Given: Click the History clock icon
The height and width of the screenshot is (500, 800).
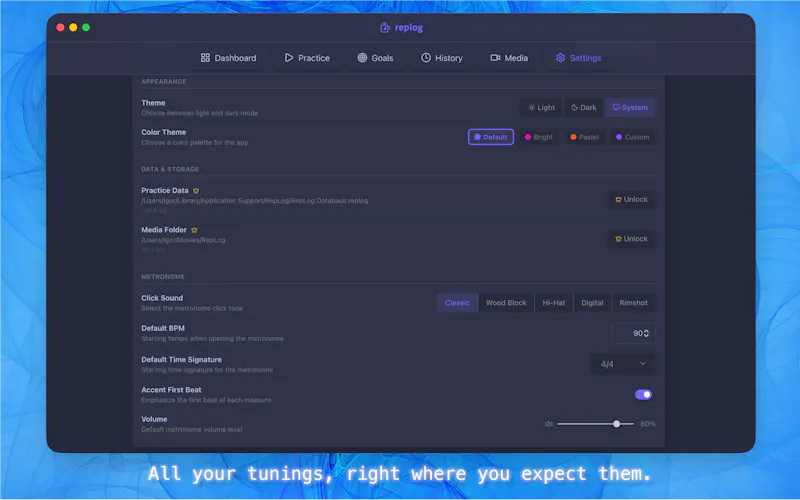Looking at the screenshot, I should 426,58.
